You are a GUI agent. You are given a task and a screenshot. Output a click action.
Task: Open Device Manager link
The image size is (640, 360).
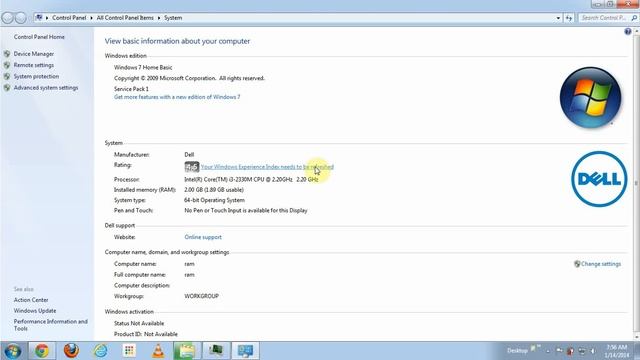coord(34,54)
